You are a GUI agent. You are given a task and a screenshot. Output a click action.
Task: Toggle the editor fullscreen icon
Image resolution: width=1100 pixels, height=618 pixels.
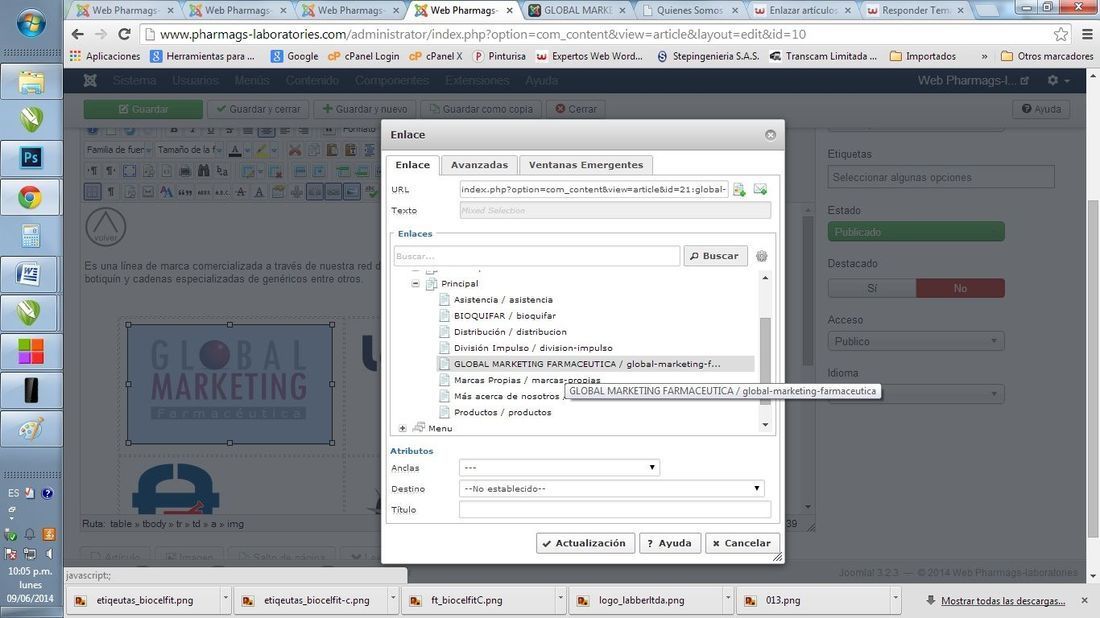coord(129,170)
